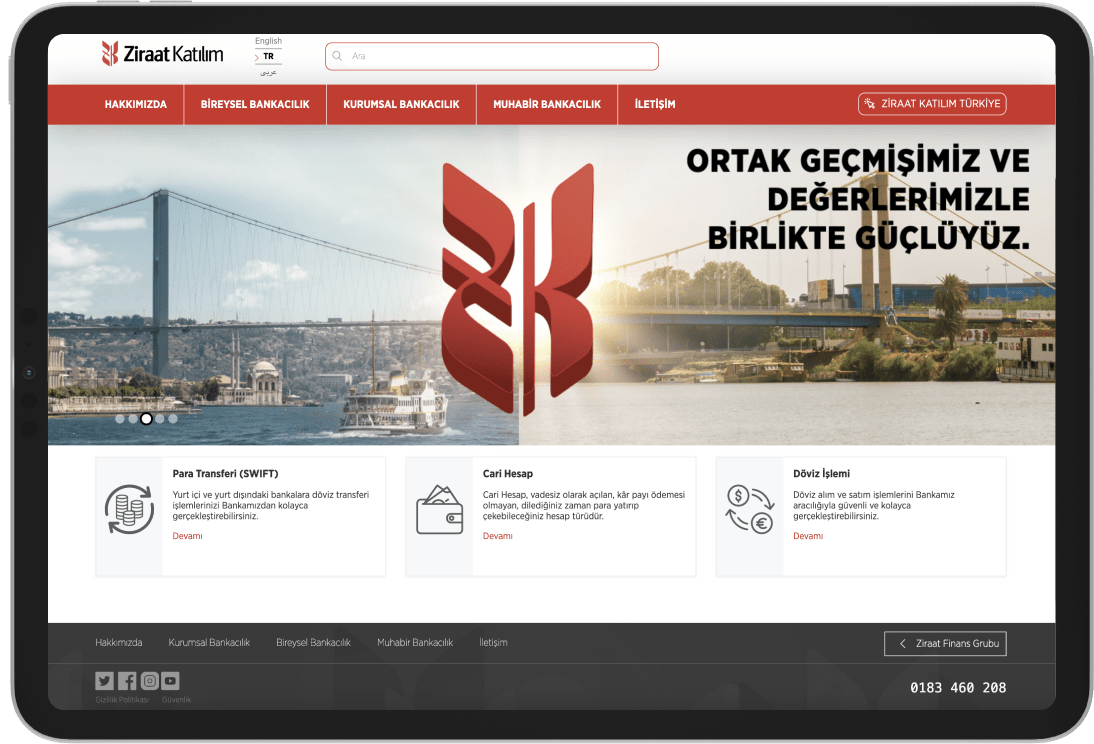The width and height of the screenshot is (1094, 744).
Task: Click the Muhabir Bankacılık footer link
Action: coord(415,642)
